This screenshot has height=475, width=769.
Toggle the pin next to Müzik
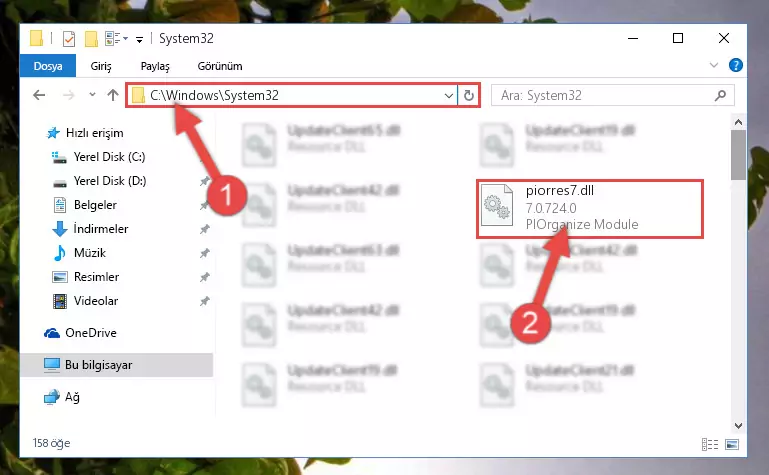tap(205, 253)
